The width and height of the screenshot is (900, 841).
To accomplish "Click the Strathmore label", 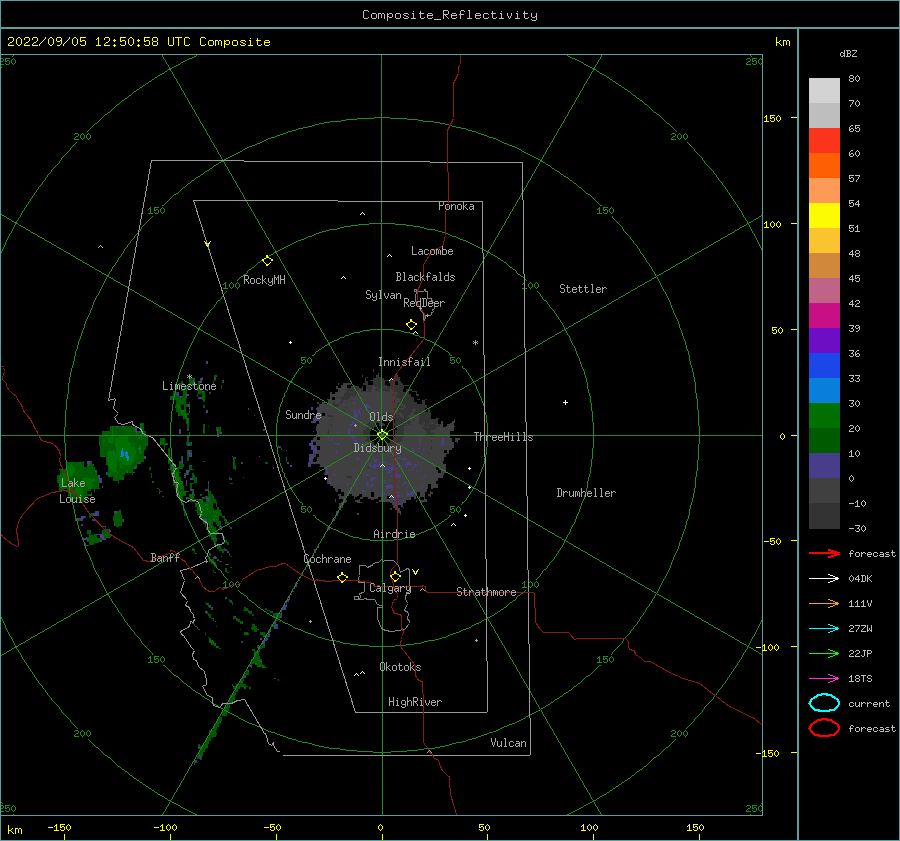I will (x=486, y=592).
